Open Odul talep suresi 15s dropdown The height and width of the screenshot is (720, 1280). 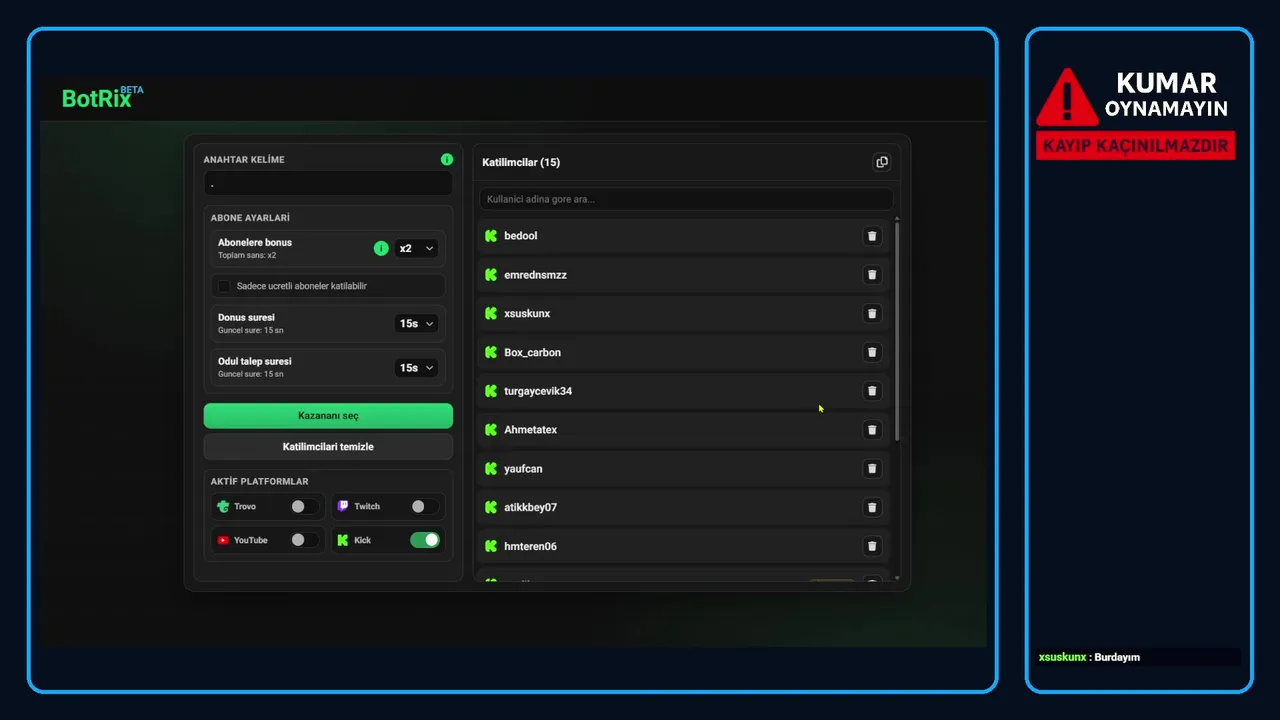point(416,368)
